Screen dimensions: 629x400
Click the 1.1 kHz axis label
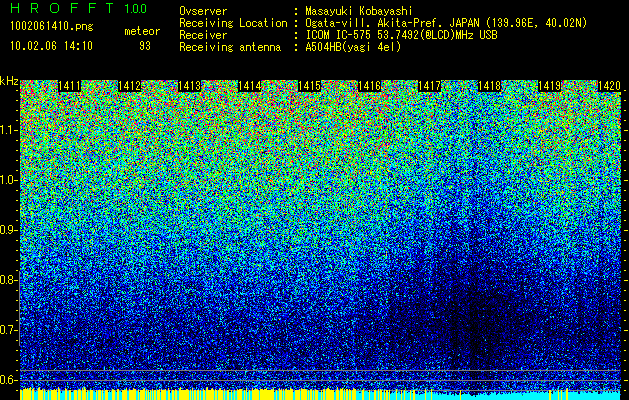tap(8, 130)
